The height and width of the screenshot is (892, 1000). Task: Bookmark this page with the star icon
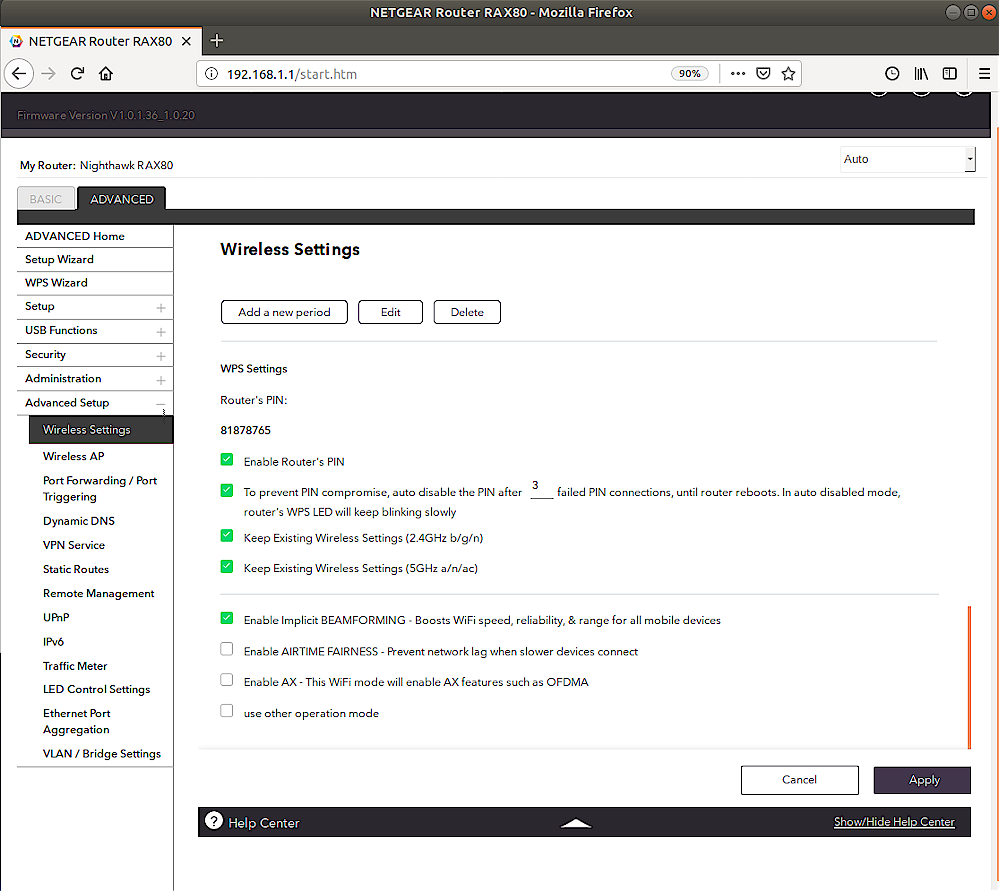click(x=788, y=74)
